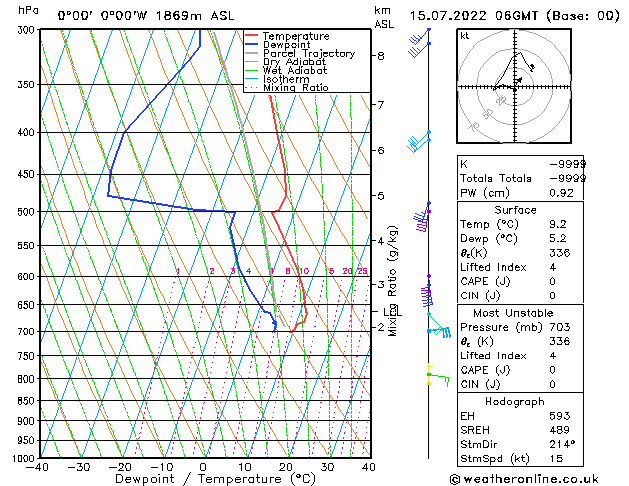Click the 40 temperature axis label
629x486 pixels.
point(369,467)
